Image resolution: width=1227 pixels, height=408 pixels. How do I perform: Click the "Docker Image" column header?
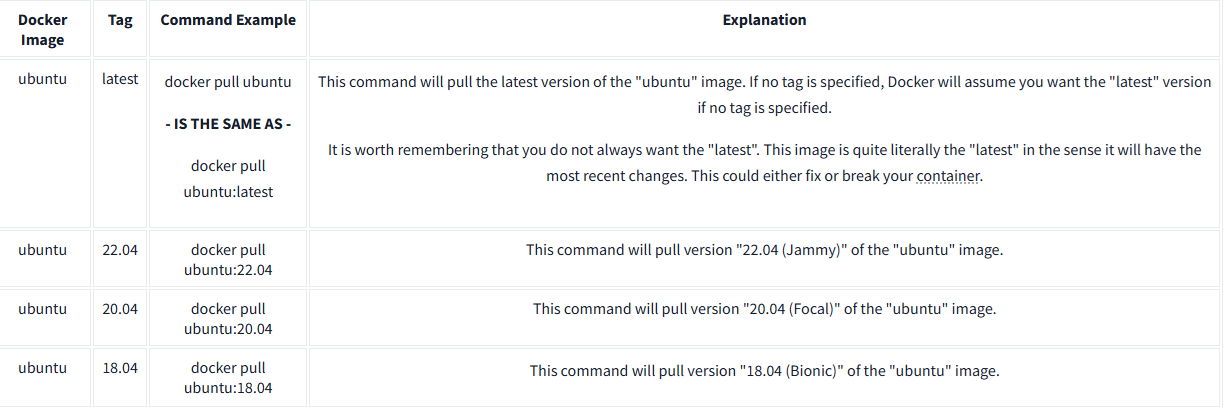pos(43,30)
